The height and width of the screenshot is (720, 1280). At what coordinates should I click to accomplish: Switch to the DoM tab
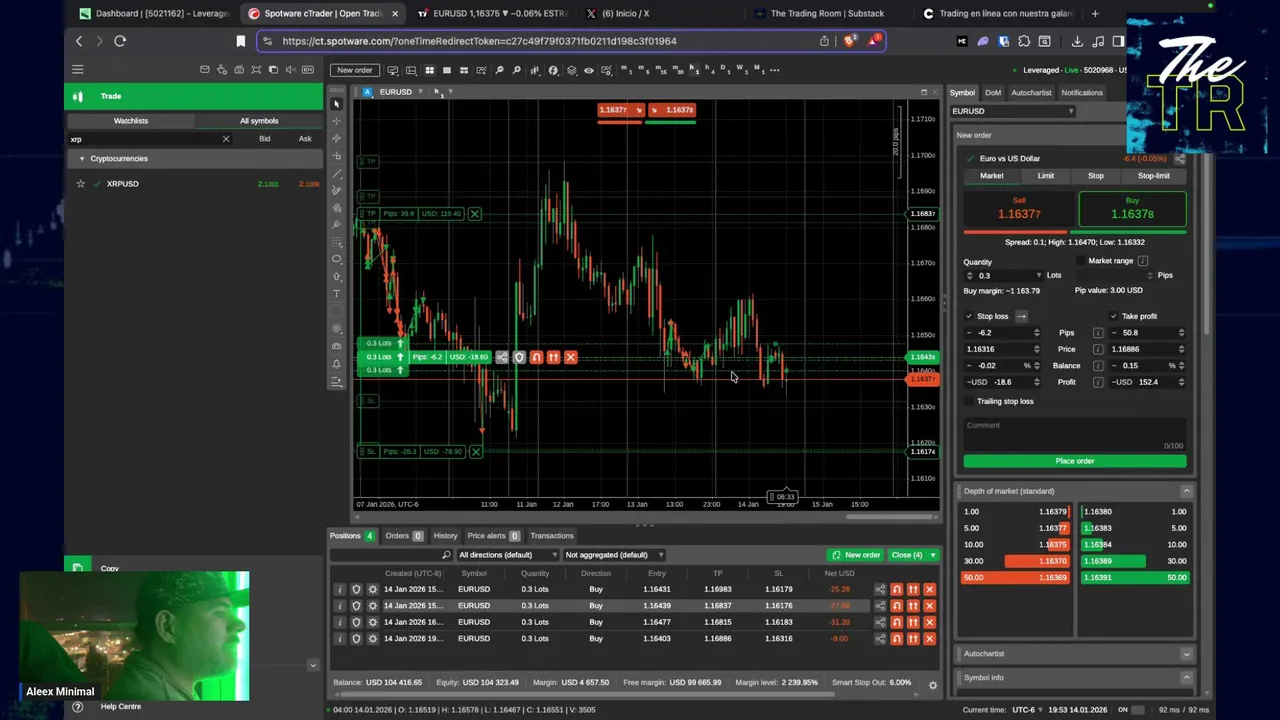coord(992,92)
